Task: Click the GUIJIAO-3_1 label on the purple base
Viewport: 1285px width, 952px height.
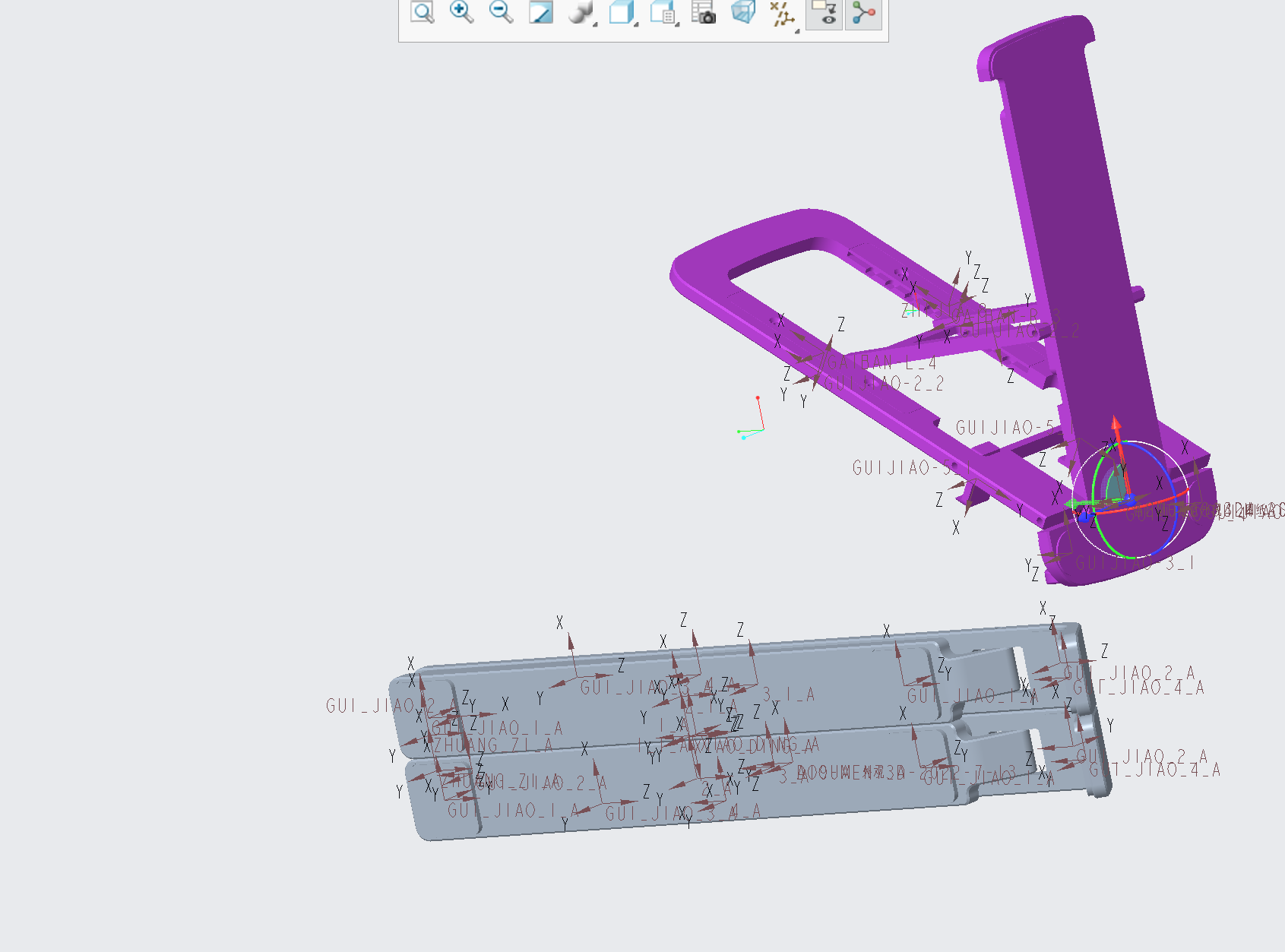Action: (x=1135, y=563)
